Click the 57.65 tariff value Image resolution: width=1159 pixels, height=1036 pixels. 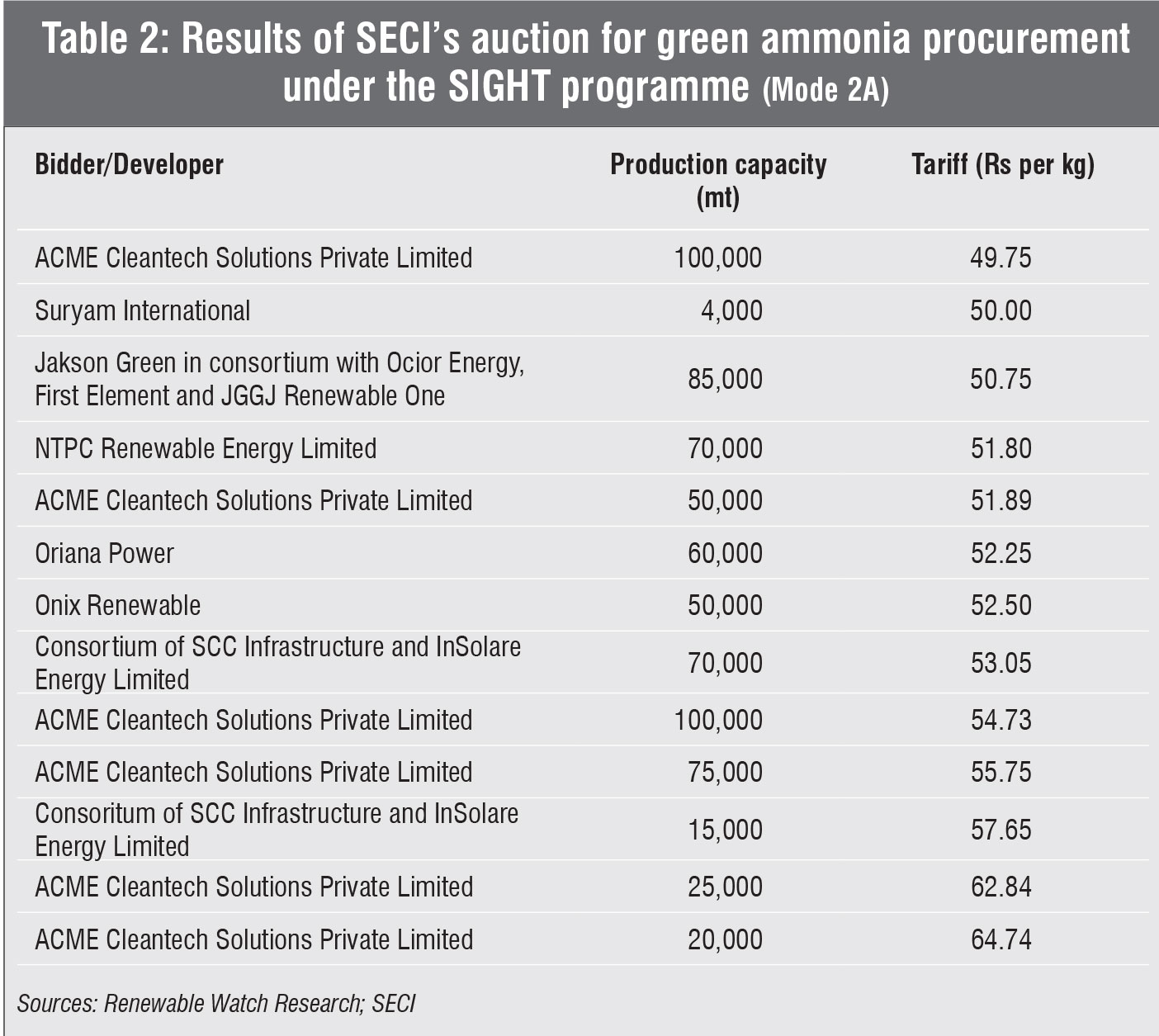tap(1001, 830)
